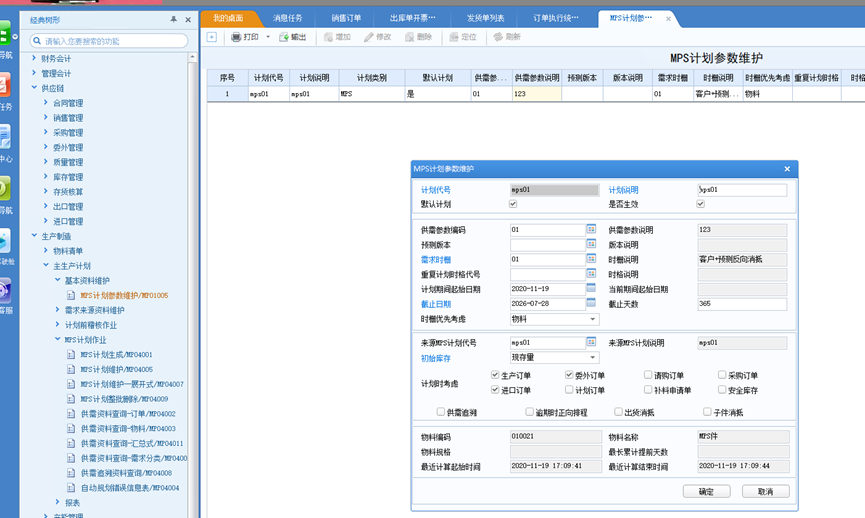Screen dimensions: 865x518
Task: Open lookup for 预测版本 field
Action: tap(591, 244)
